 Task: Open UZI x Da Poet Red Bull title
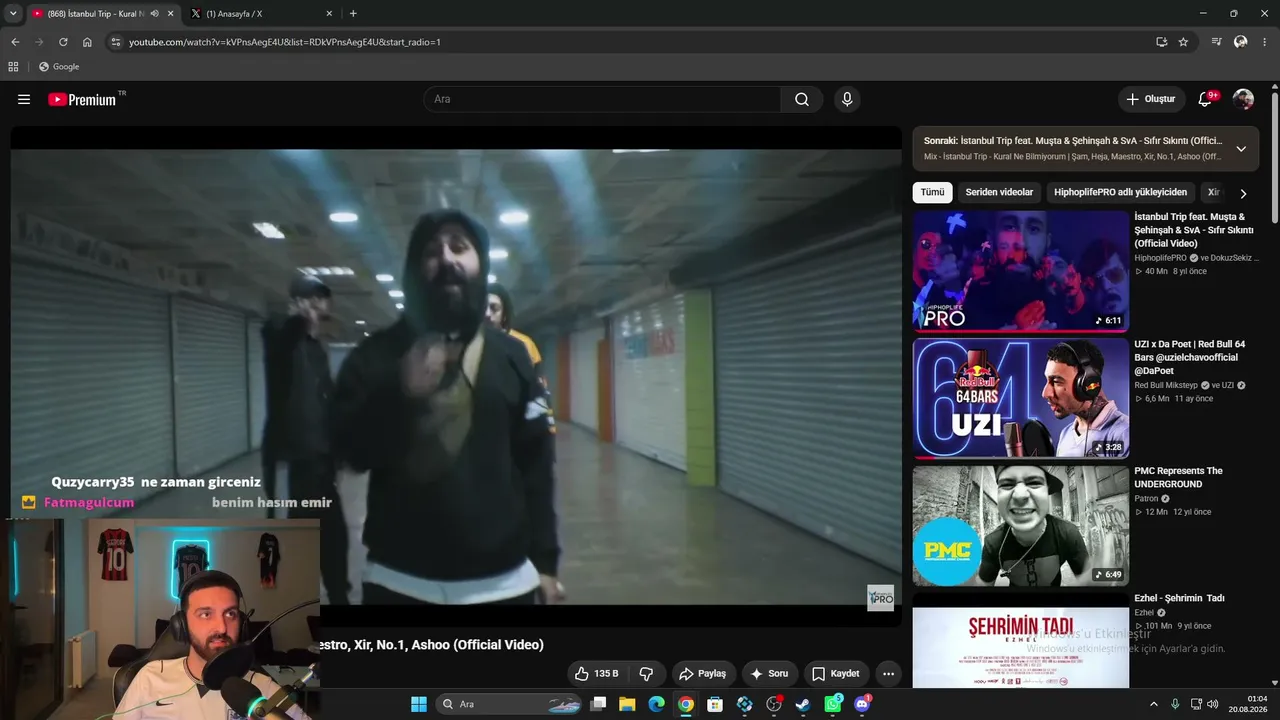1190,357
